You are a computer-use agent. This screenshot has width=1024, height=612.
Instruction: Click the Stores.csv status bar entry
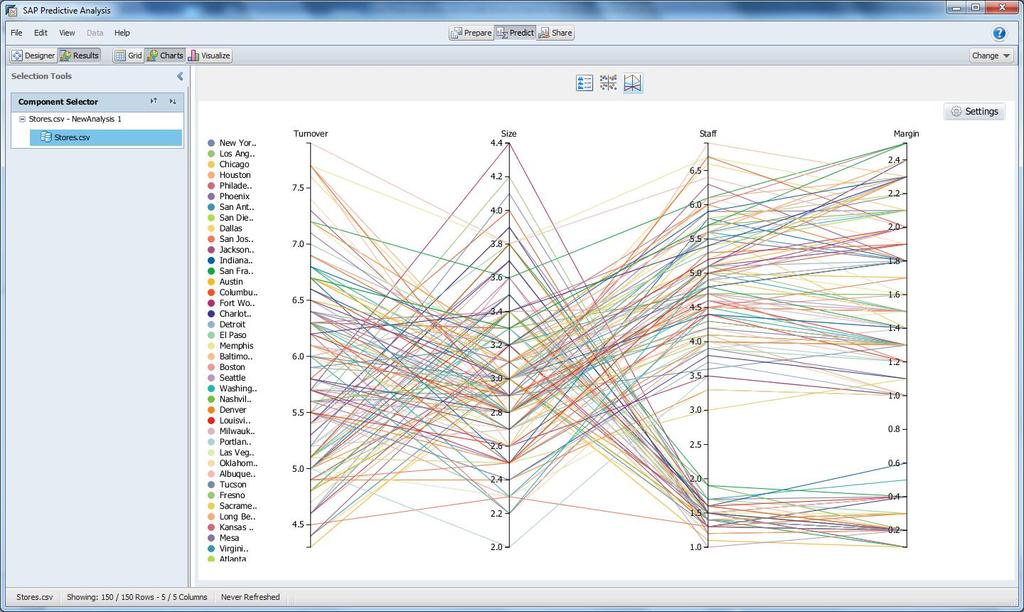[35, 597]
